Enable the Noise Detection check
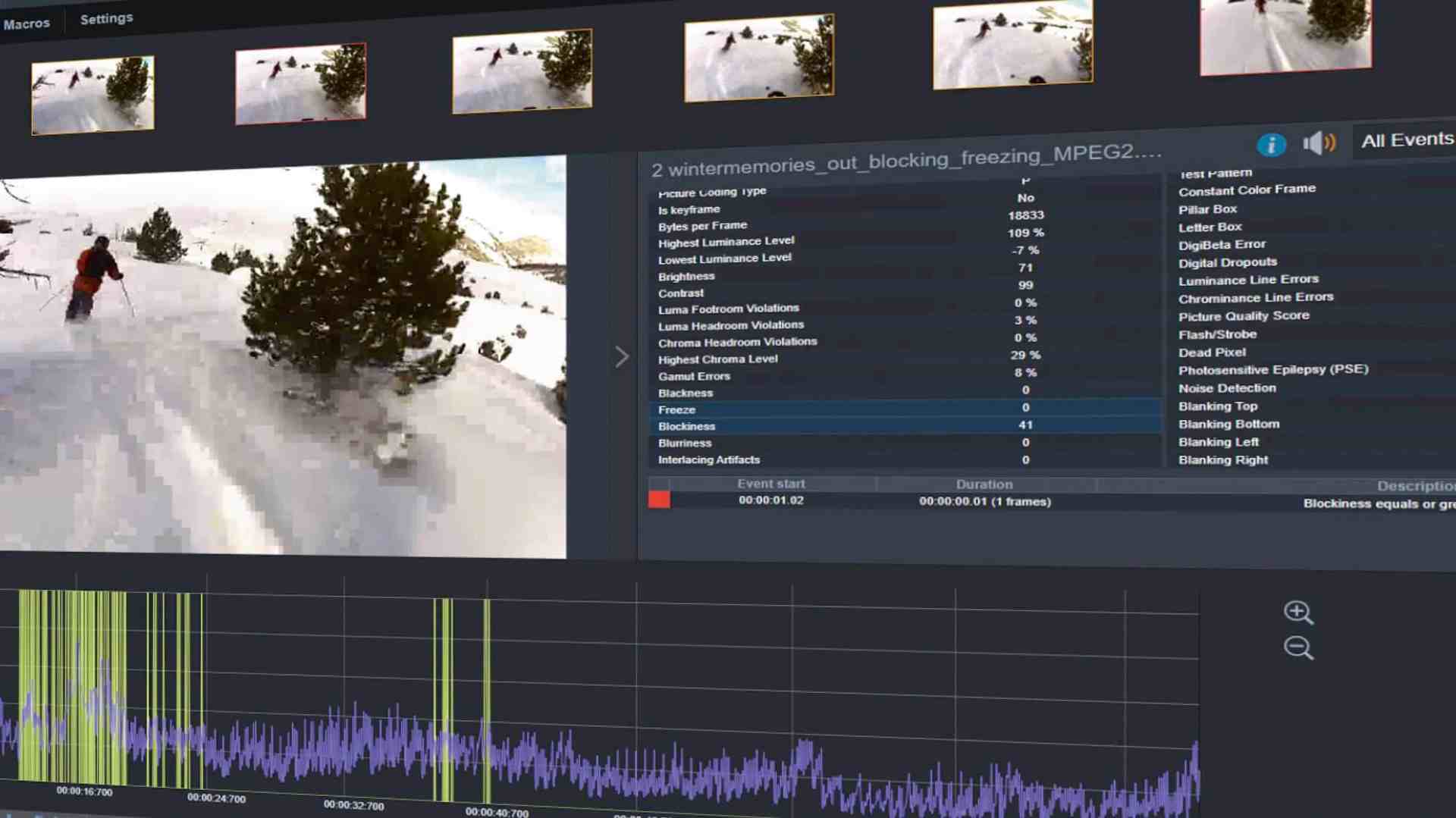Image resolution: width=1456 pixels, height=818 pixels. click(x=1226, y=387)
